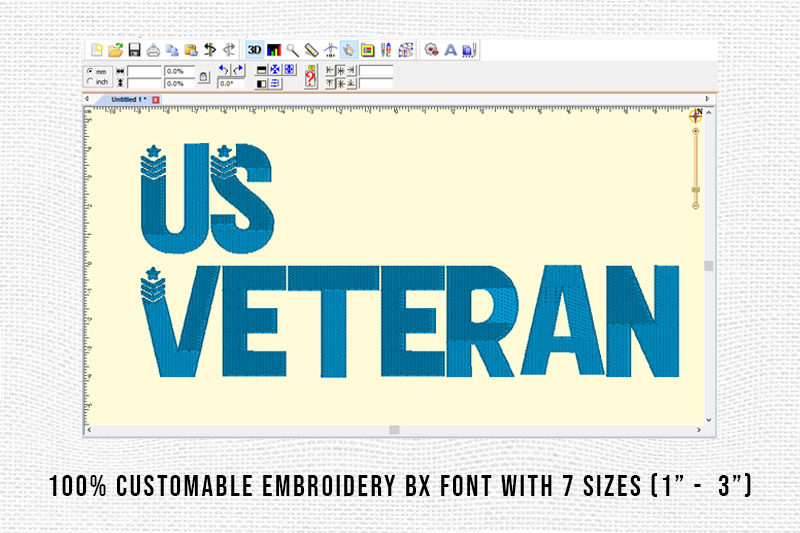Select the ruler measure tool
This screenshot has width=800, height=533.
(x=311, y=50)
